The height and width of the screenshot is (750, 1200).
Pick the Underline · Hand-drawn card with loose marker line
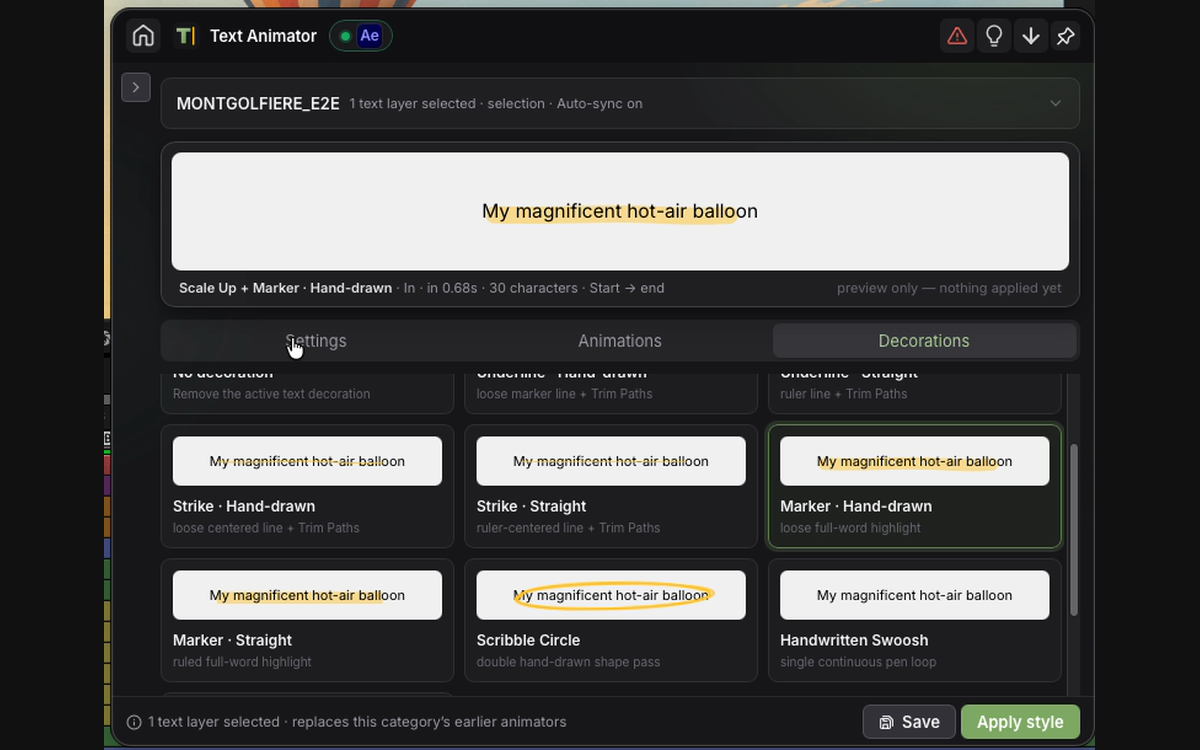611,393
